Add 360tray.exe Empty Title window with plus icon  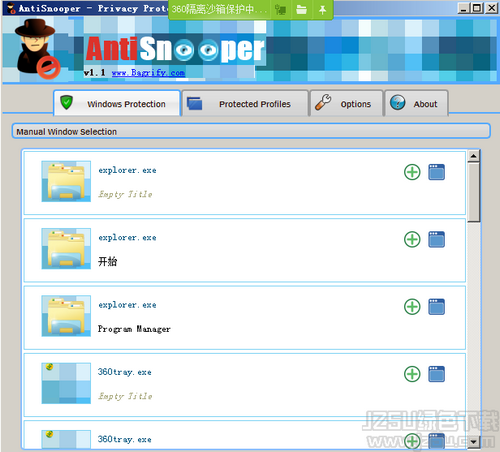coord(412,374)
